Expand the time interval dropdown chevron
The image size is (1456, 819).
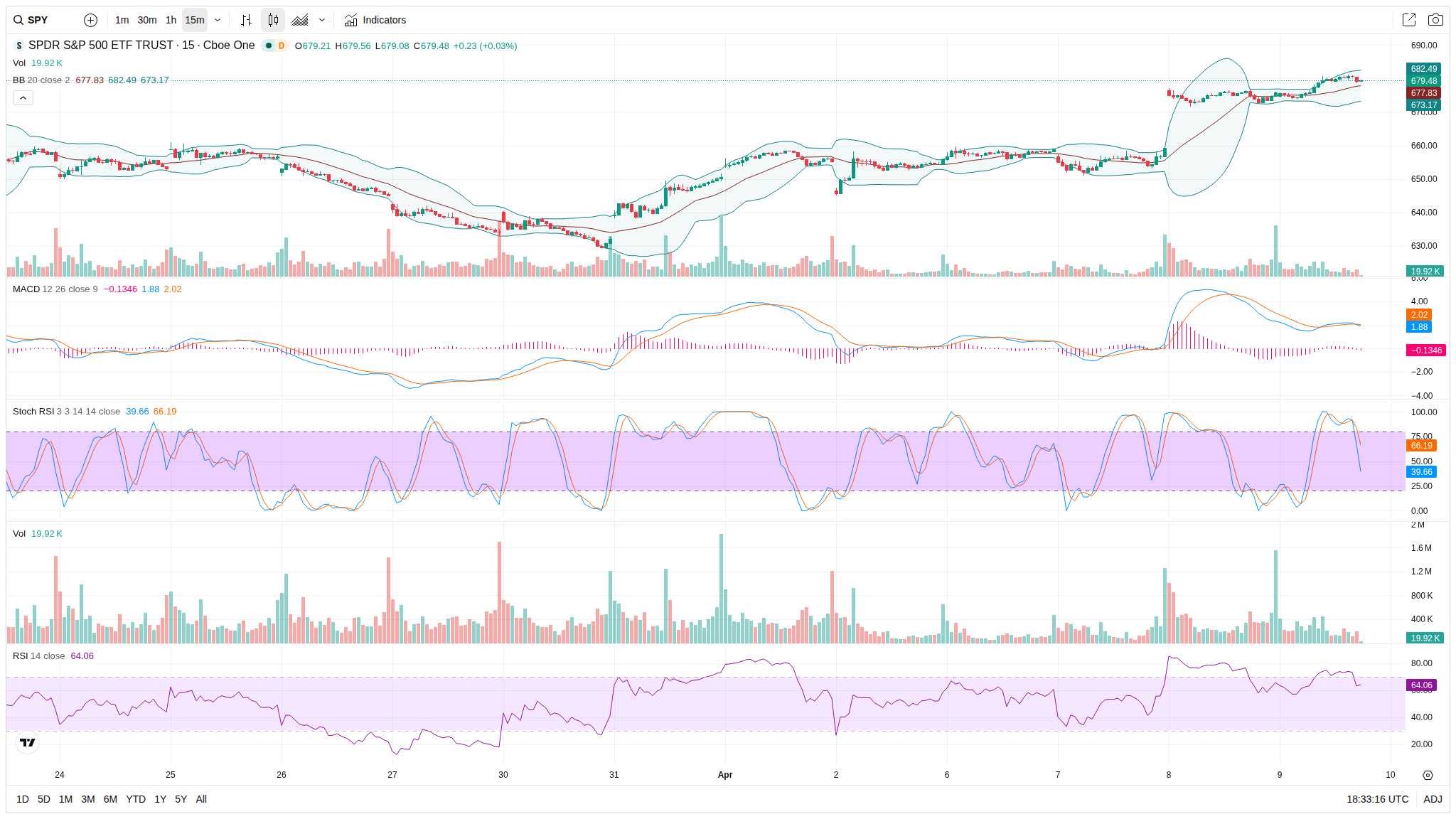[x=218, y=20]
